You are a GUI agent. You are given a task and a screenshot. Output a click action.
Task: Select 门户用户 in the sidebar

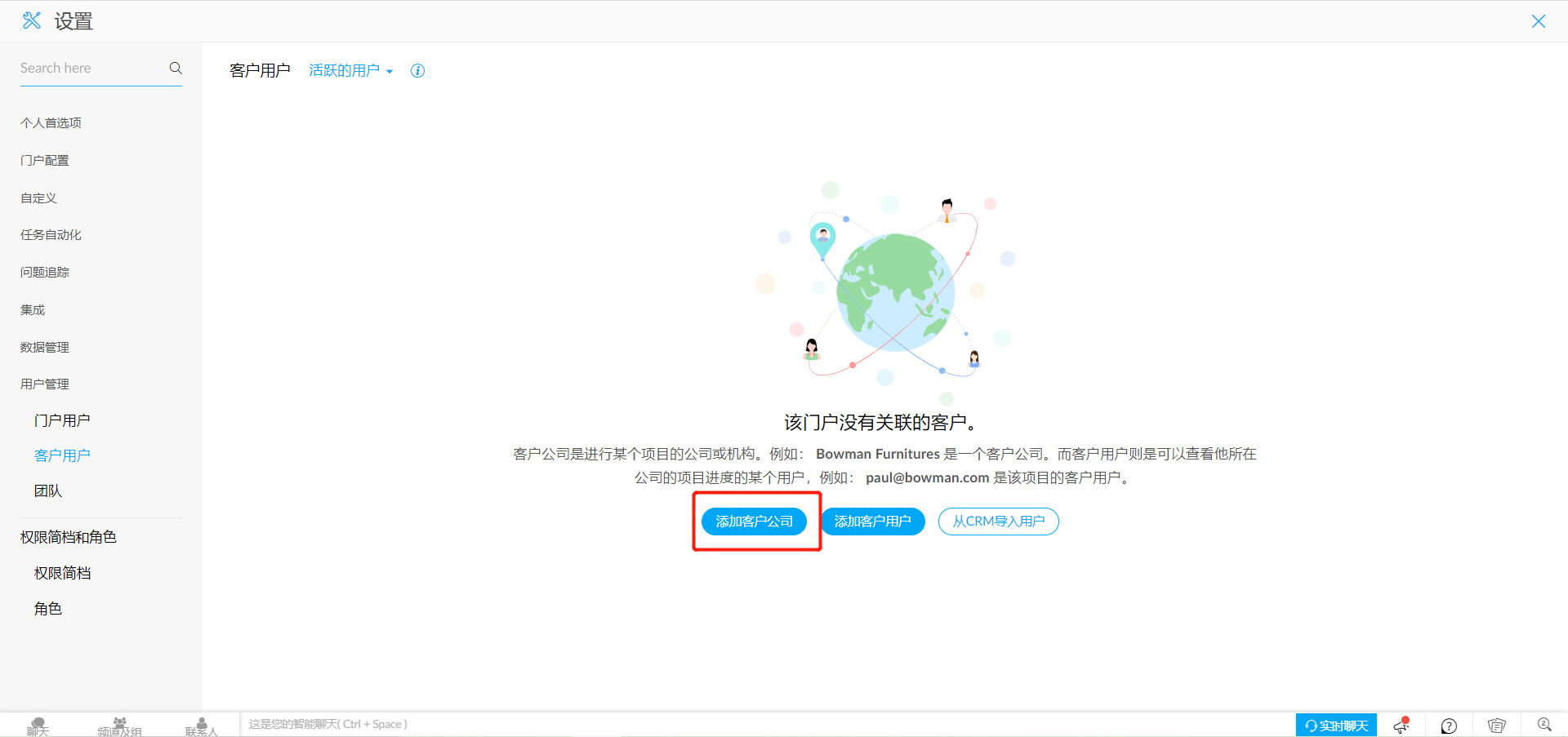click(x=62, y=420)
